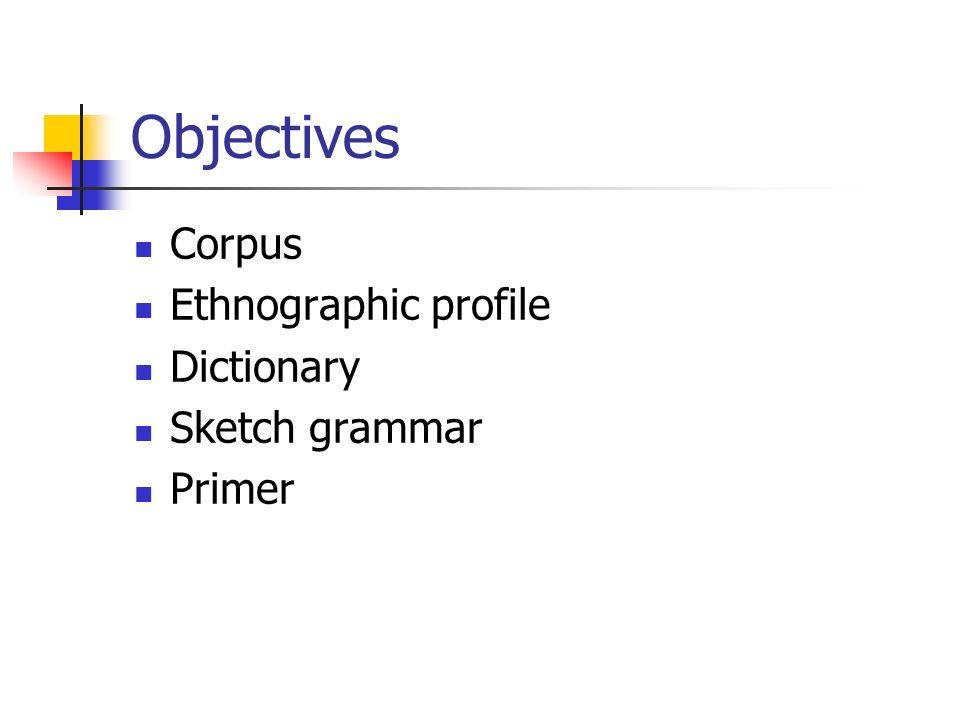Select the Primer bullet text

pos(232,489)
